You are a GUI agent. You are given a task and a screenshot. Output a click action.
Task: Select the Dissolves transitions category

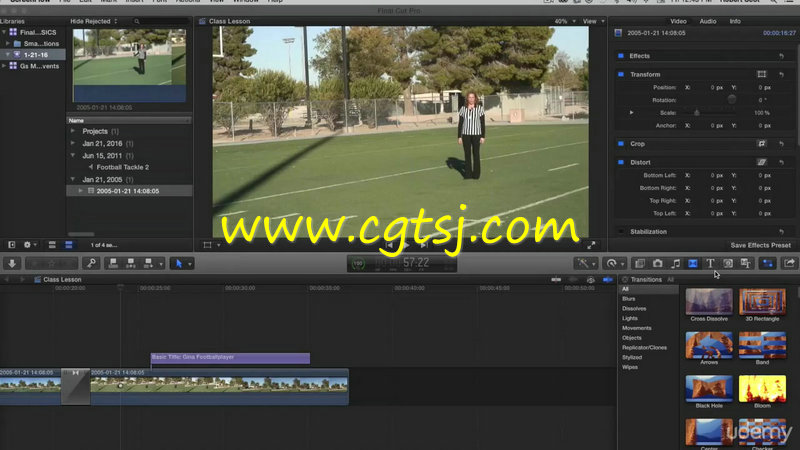coord(634,309)
